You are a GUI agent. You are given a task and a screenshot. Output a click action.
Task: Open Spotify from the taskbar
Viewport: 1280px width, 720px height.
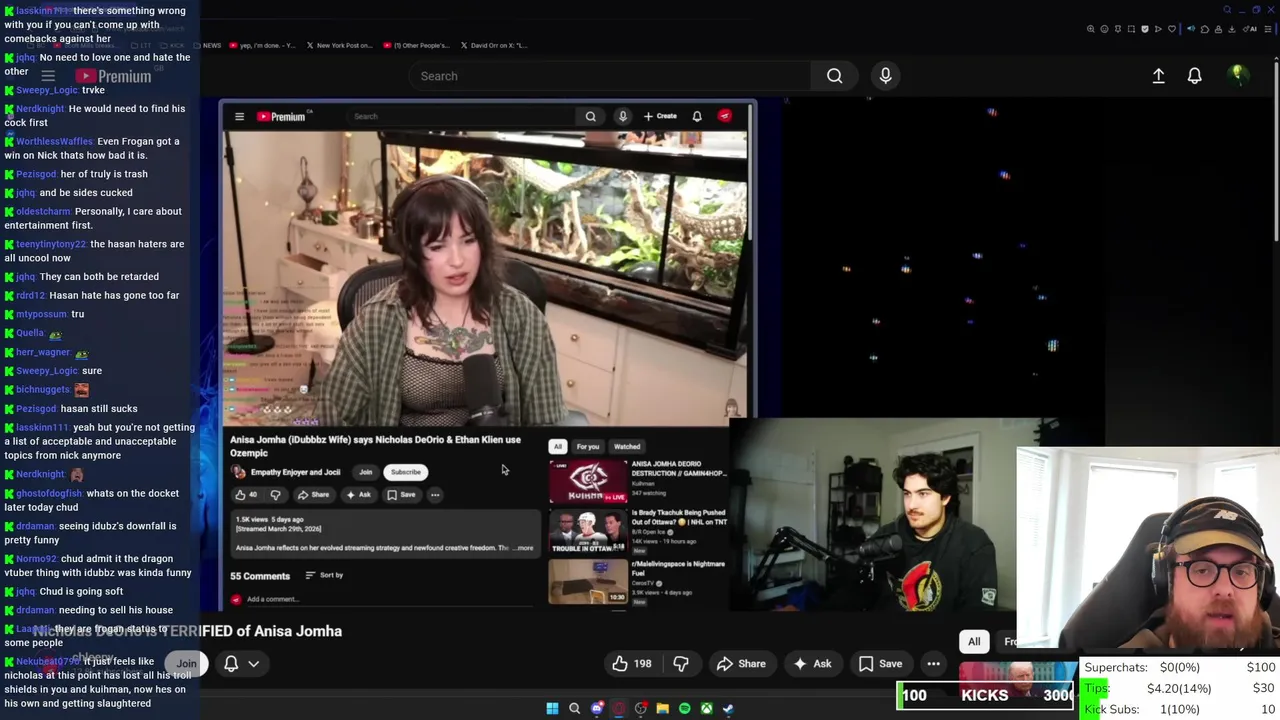point(684,709)
